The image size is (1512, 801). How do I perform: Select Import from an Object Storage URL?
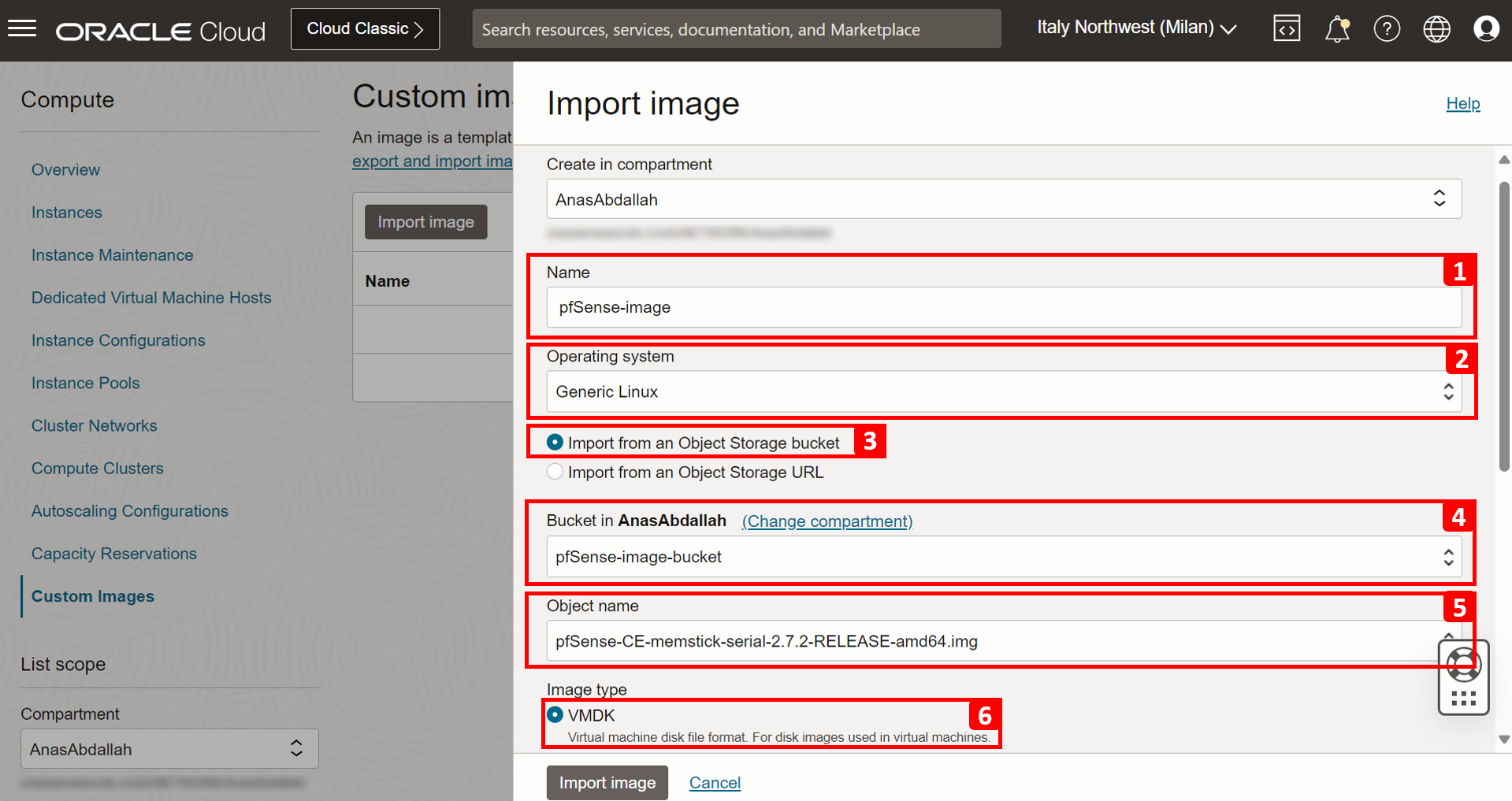(555, 472)
